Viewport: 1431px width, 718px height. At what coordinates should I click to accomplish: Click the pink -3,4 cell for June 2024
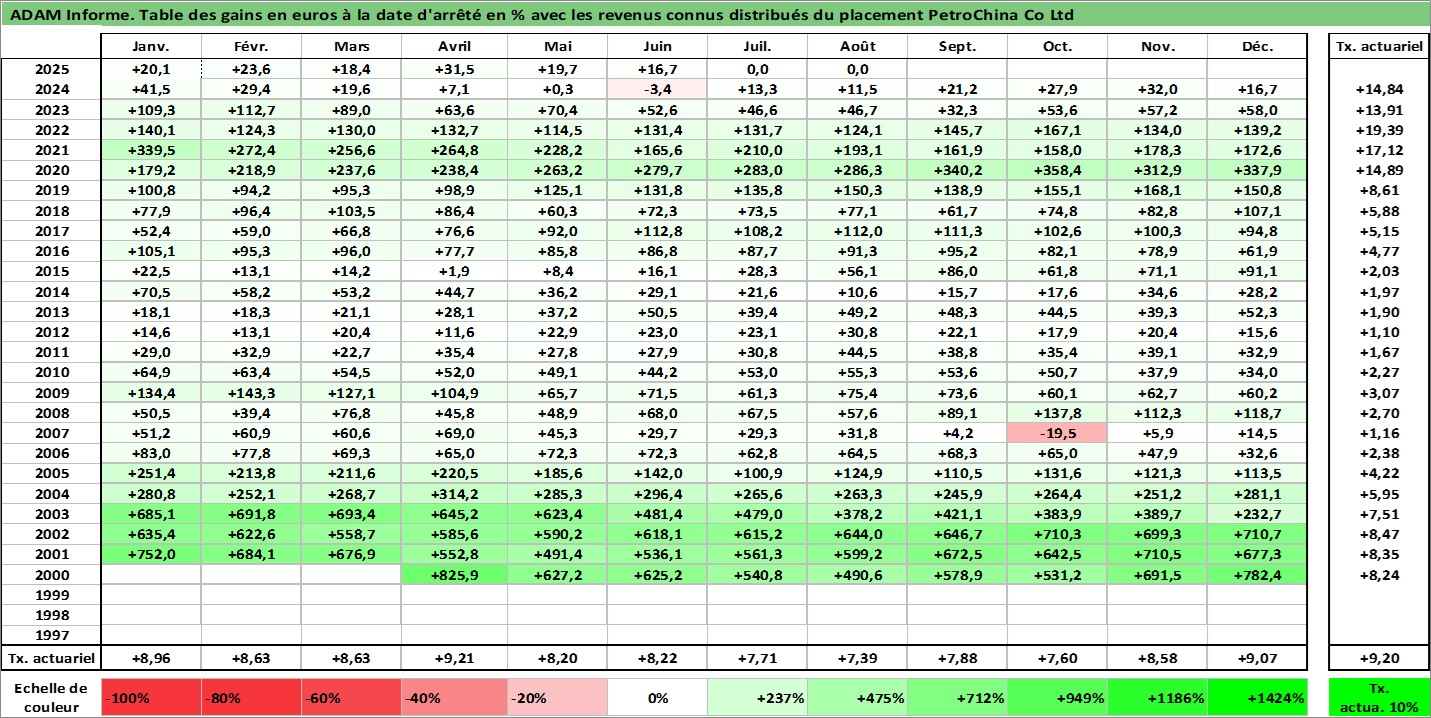tap(657, 89)
